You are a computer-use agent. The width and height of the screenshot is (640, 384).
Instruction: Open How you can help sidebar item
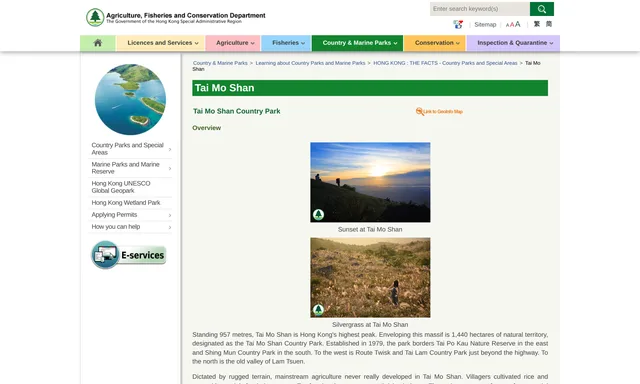pos(116,226)
